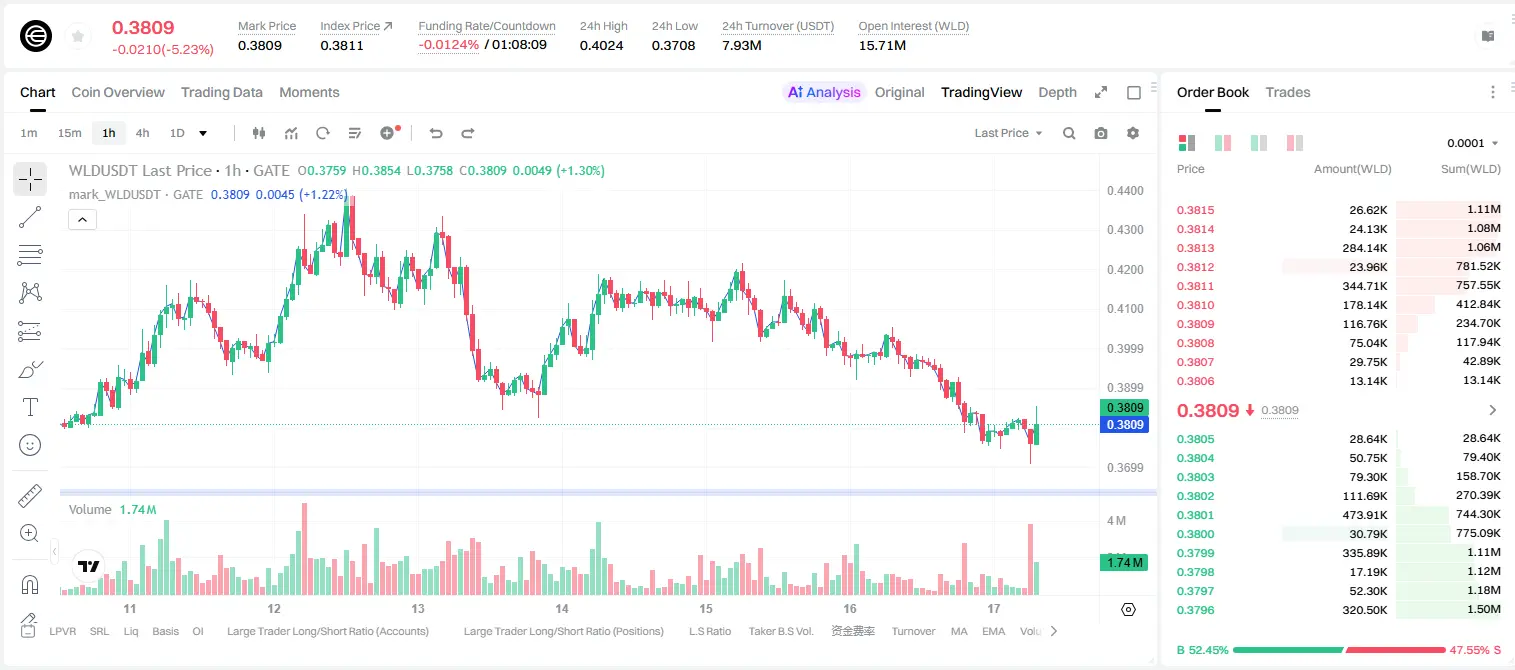Viewport: 1515px width, 670px height.
Task: Expand more timeframe options after 1D
Action: coord(203,133)
